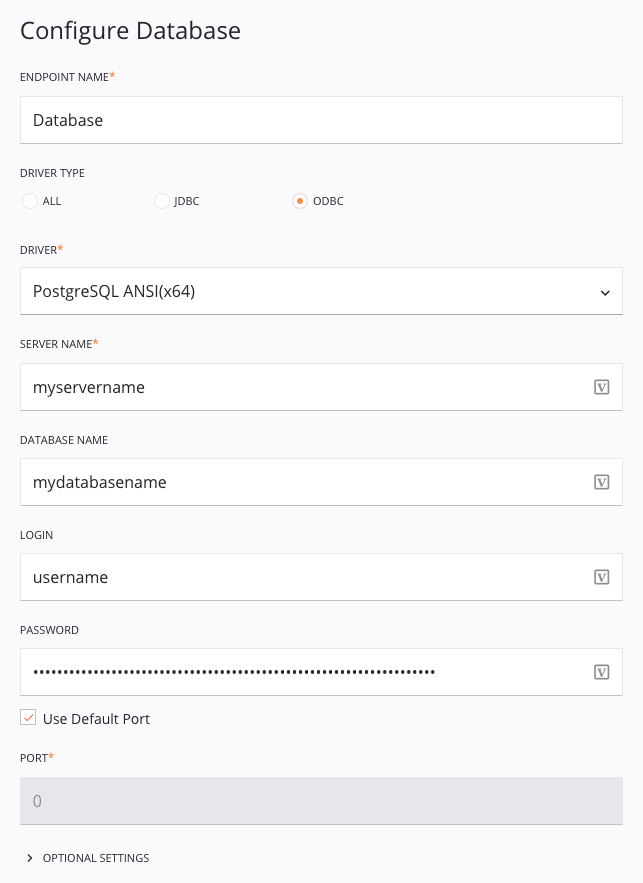Insert a variable into the Login field
The height and width of the screenshot is (883, 643).
pos(601,577)
